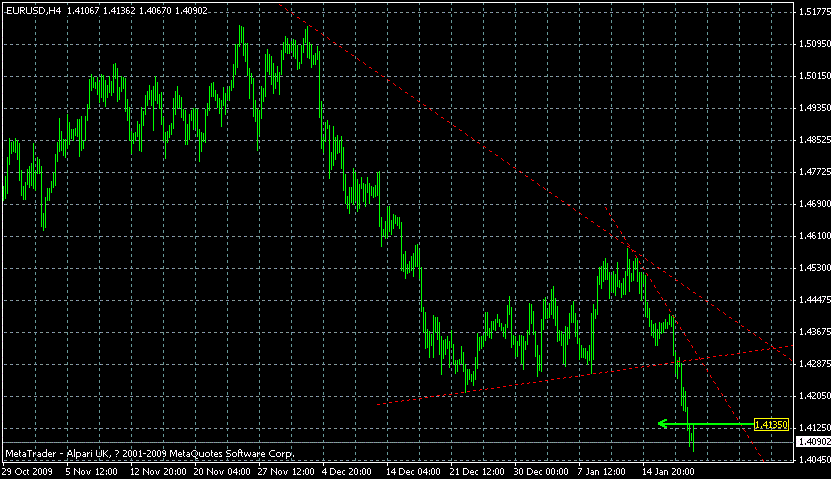The height and width of the screenshot is (479, 831).
Task: Click the 1.43675 price scale label
Action: [815, 332]
